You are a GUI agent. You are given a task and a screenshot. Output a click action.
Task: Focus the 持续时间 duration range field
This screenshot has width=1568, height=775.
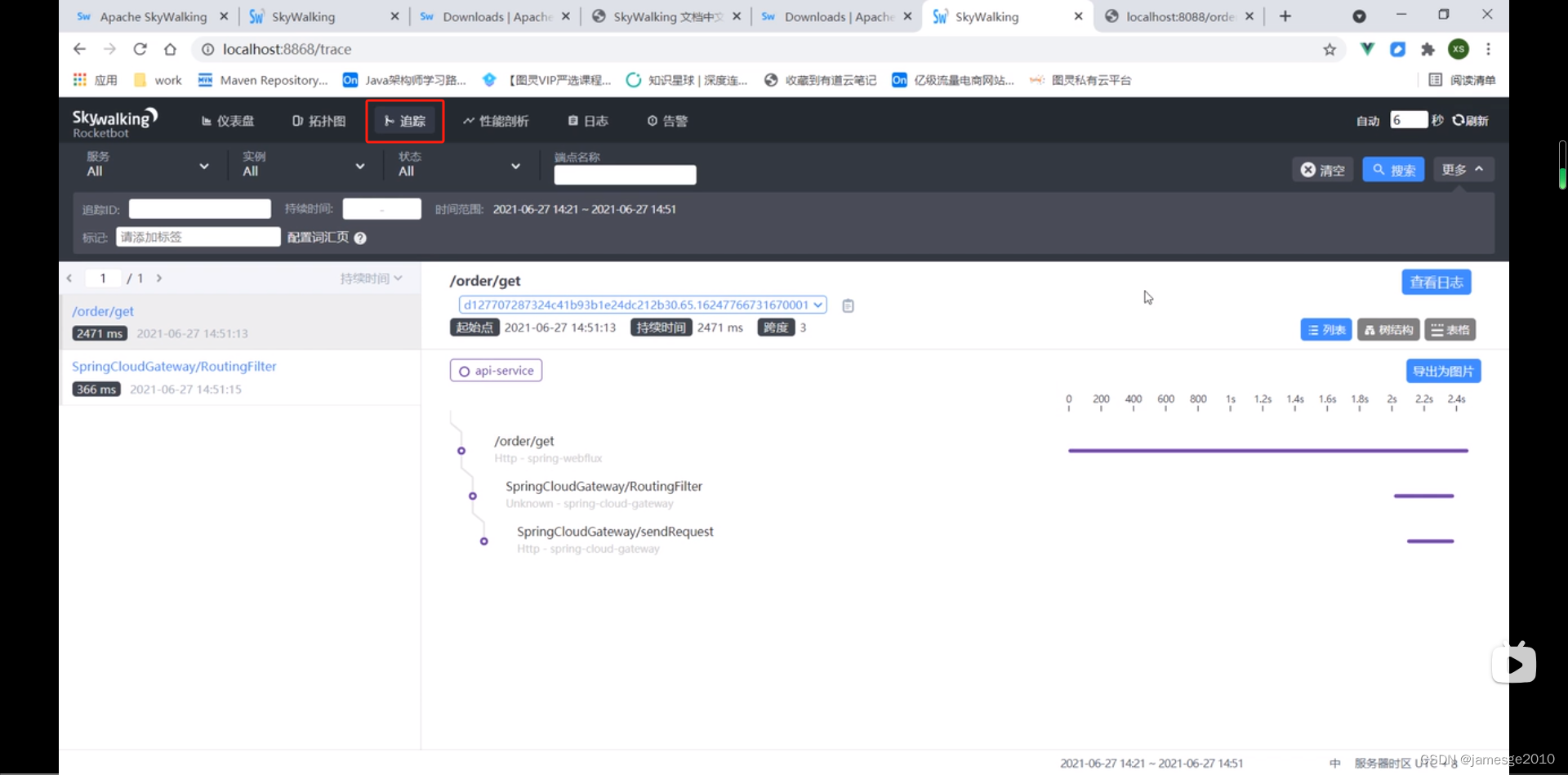(381, 209)
